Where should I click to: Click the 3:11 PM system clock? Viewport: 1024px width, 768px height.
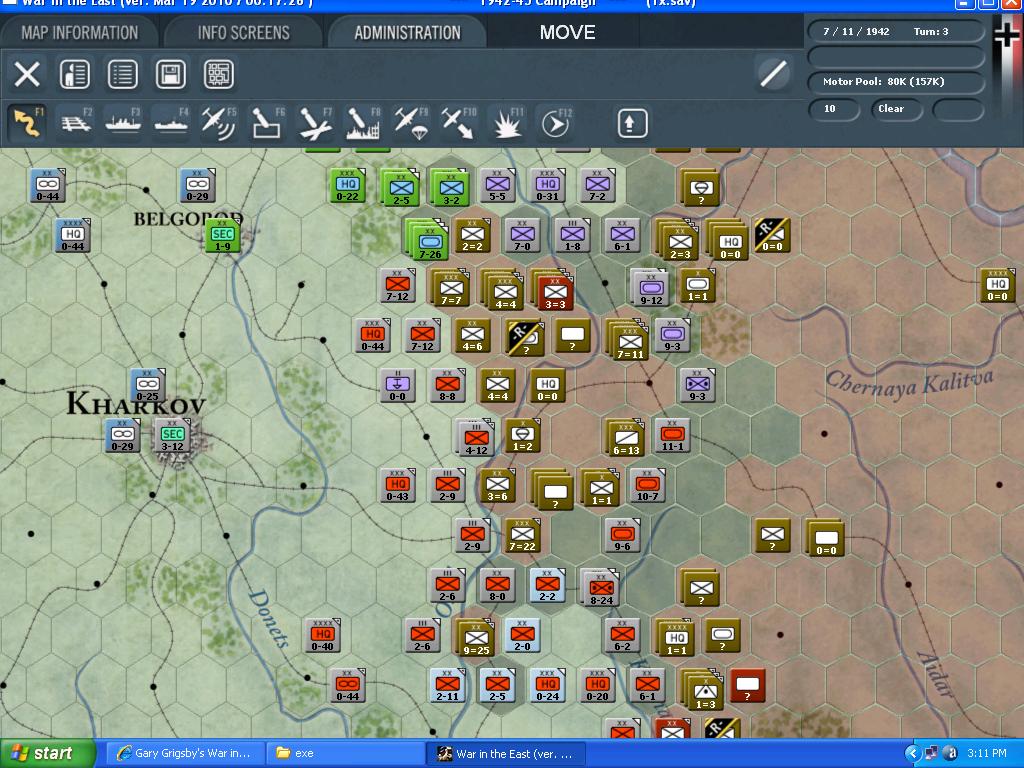pyautogui.click(x=987, y=753)
